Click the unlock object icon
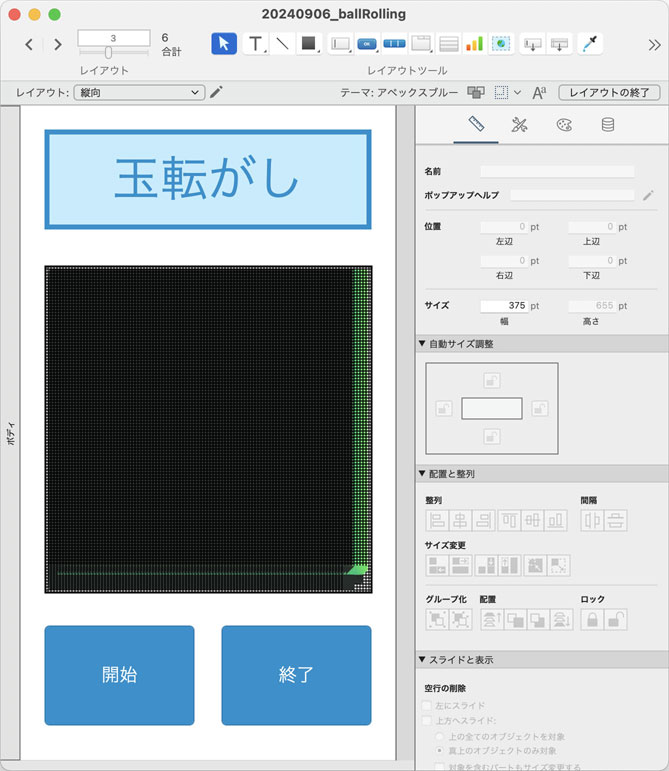Viewport: 669px width, 771px height. tap(615, 620)
